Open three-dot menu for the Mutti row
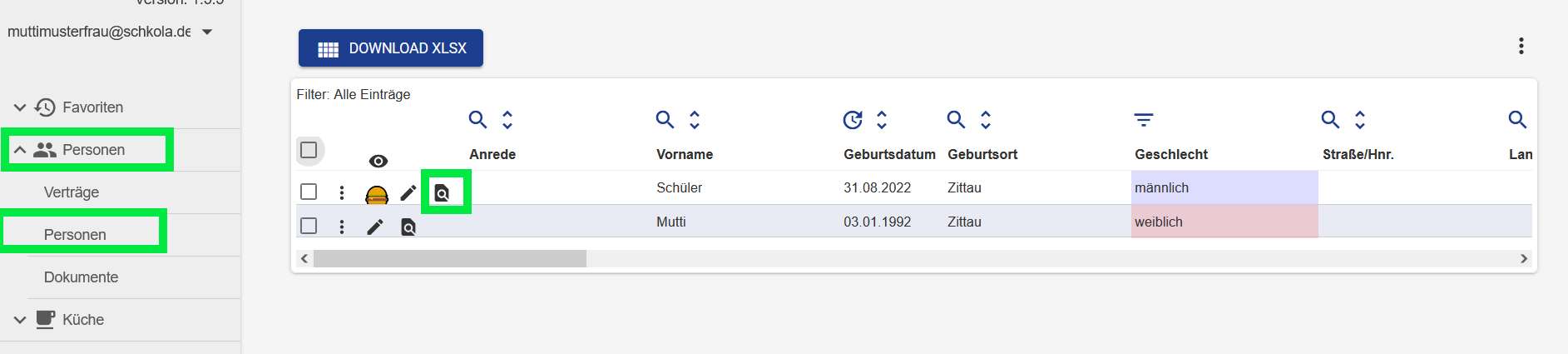 [342, 227]
